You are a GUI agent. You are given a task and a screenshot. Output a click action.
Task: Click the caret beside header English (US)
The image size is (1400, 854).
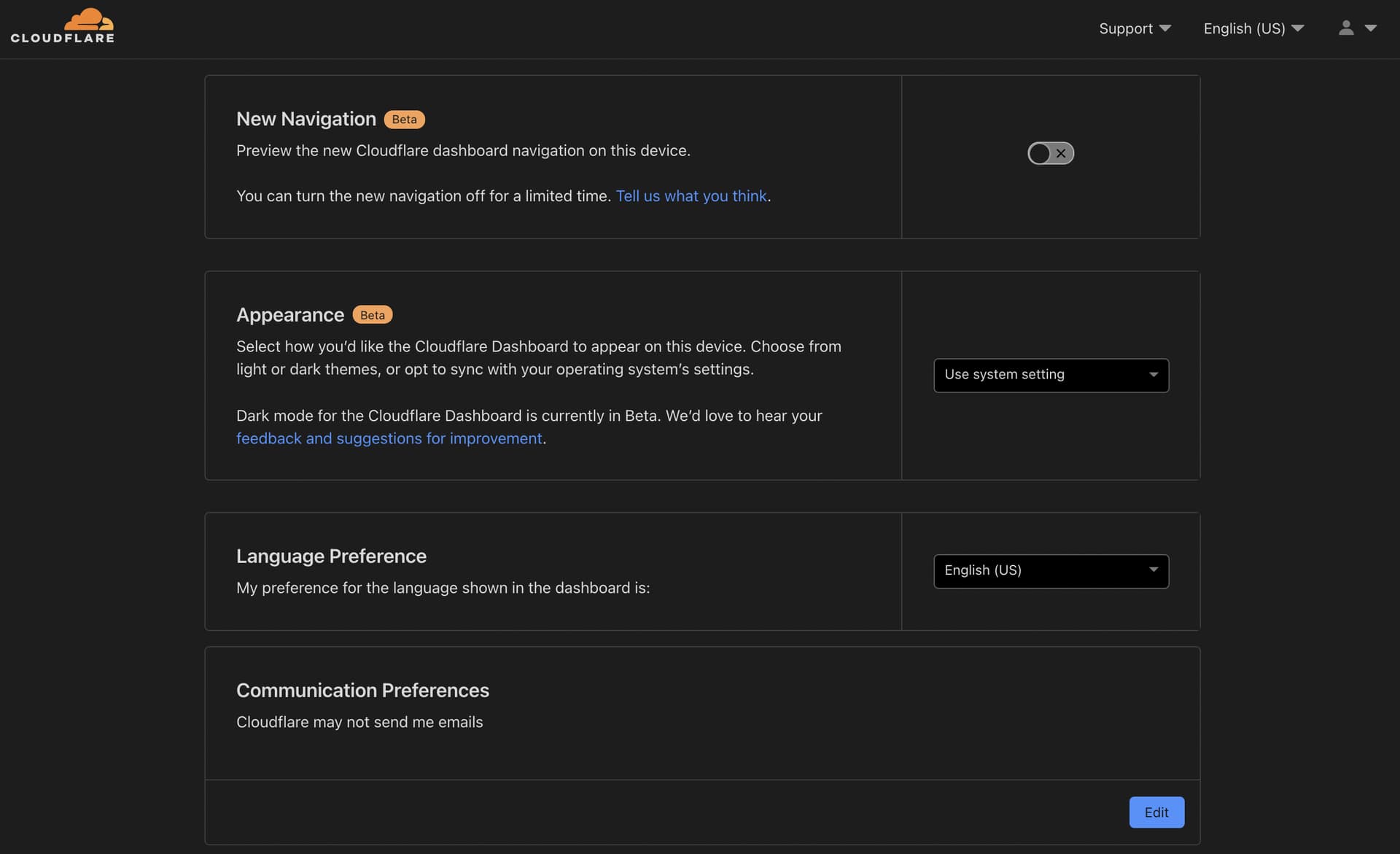[x=1298, y=28]
